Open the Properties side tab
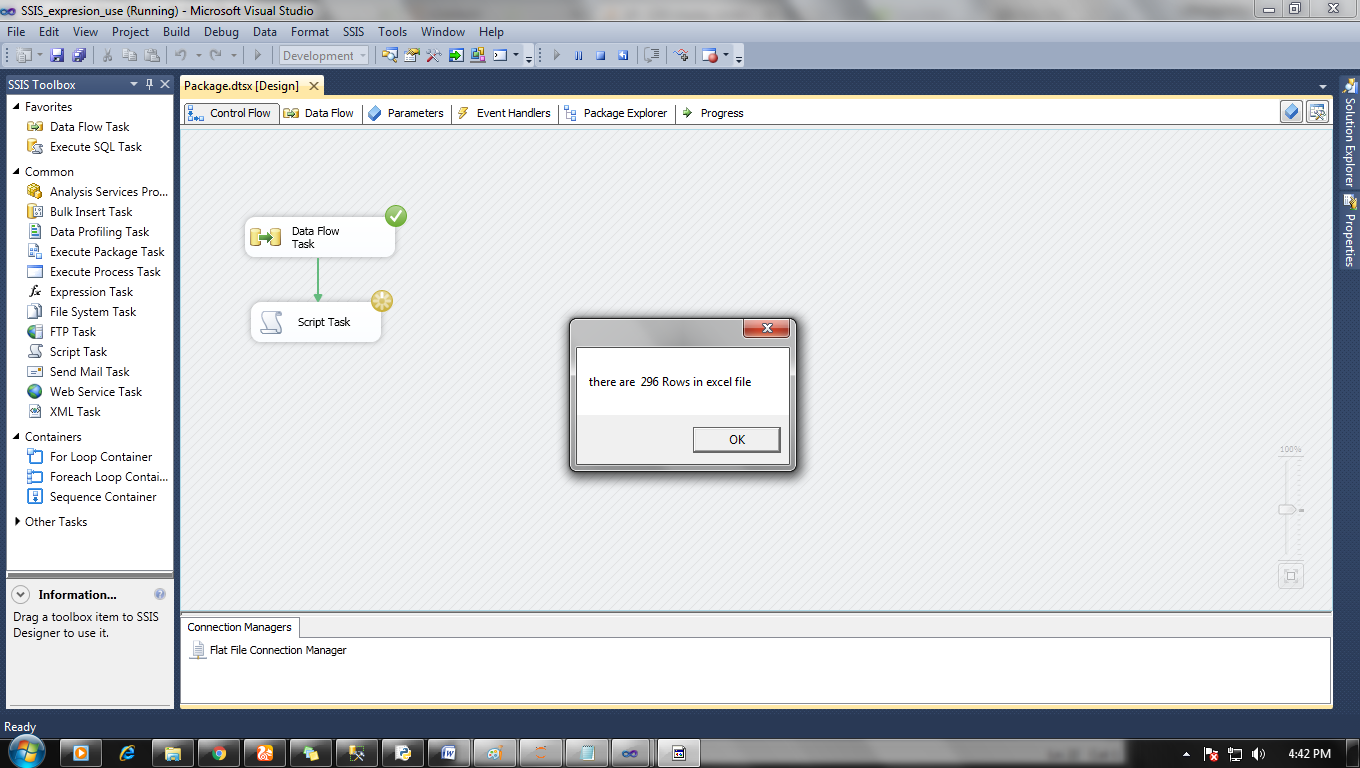Screen dimensions: 1360x768 1350,231
